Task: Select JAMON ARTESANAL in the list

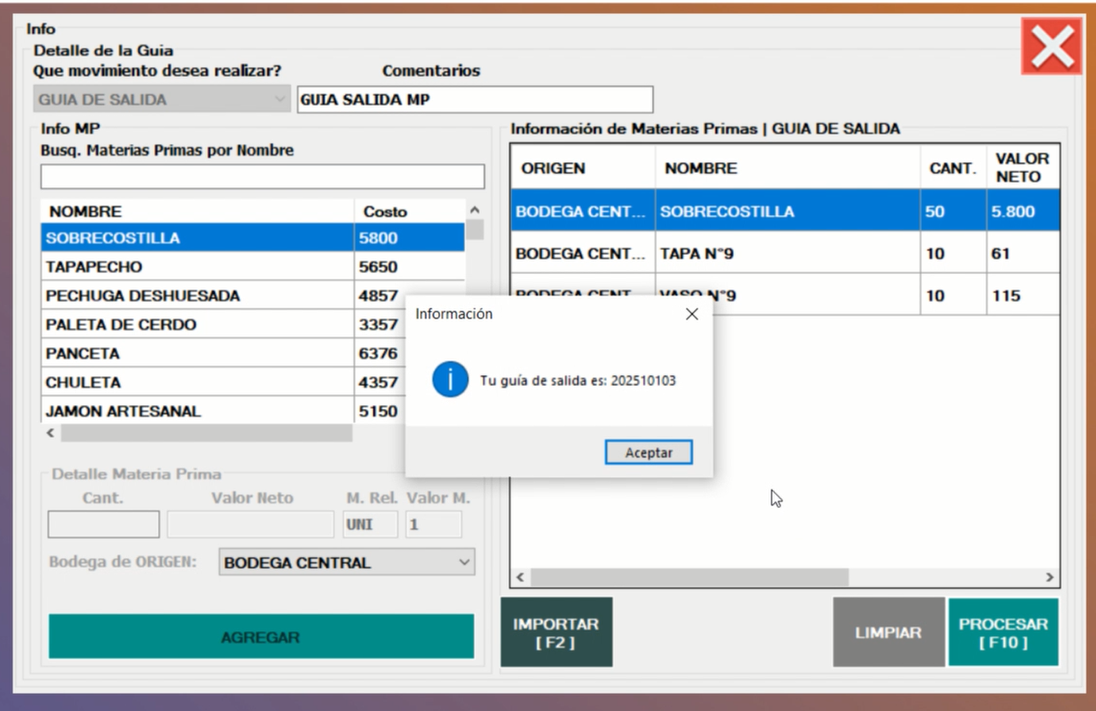Action: (x=197, y=411)
